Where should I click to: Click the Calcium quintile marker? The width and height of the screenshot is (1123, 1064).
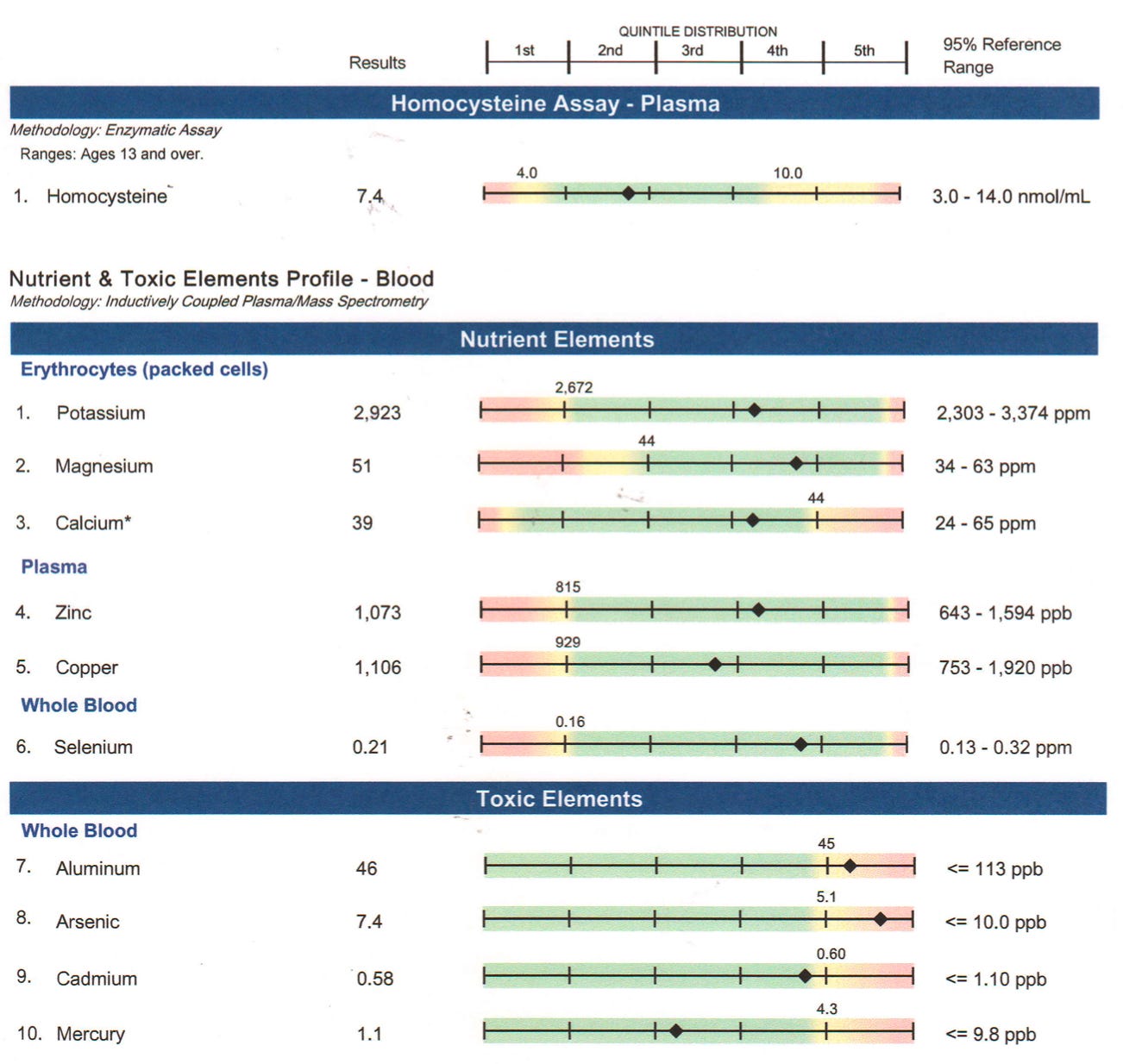[753, 519]
